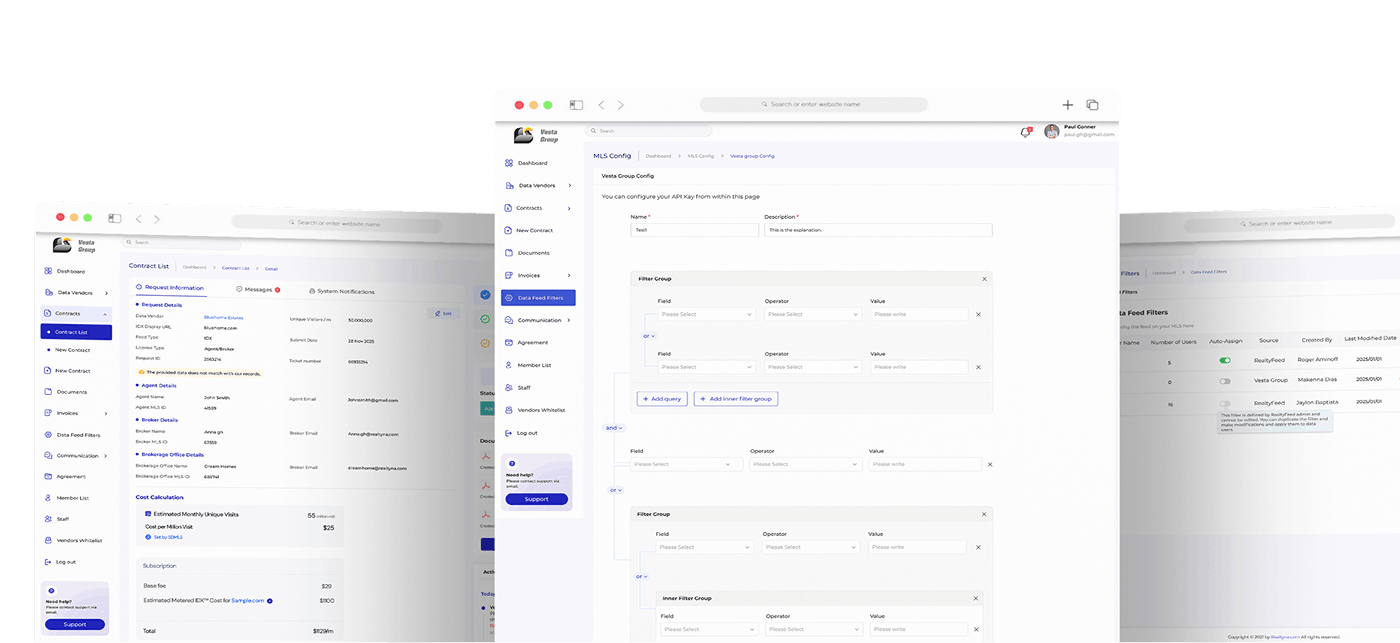This screenshot has width=1400, height=643.
Task: Open notifications bell in center window header
Action: pyautogui.click(x=1025, y=132)
